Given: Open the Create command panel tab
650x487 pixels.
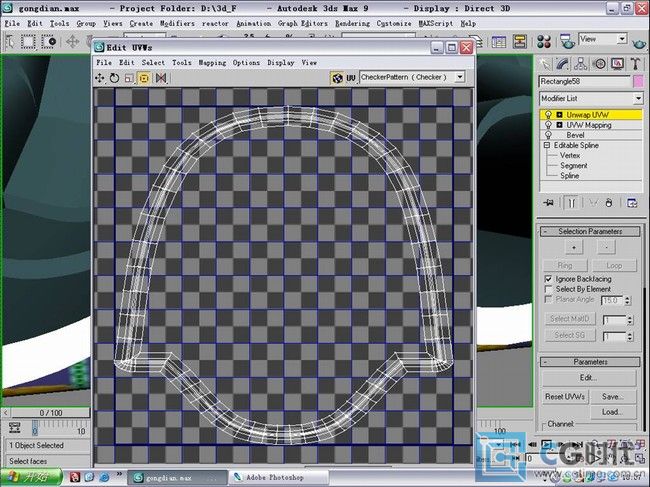Looking at the screenshot, I should pyautogui.click(x=545, y=64).
